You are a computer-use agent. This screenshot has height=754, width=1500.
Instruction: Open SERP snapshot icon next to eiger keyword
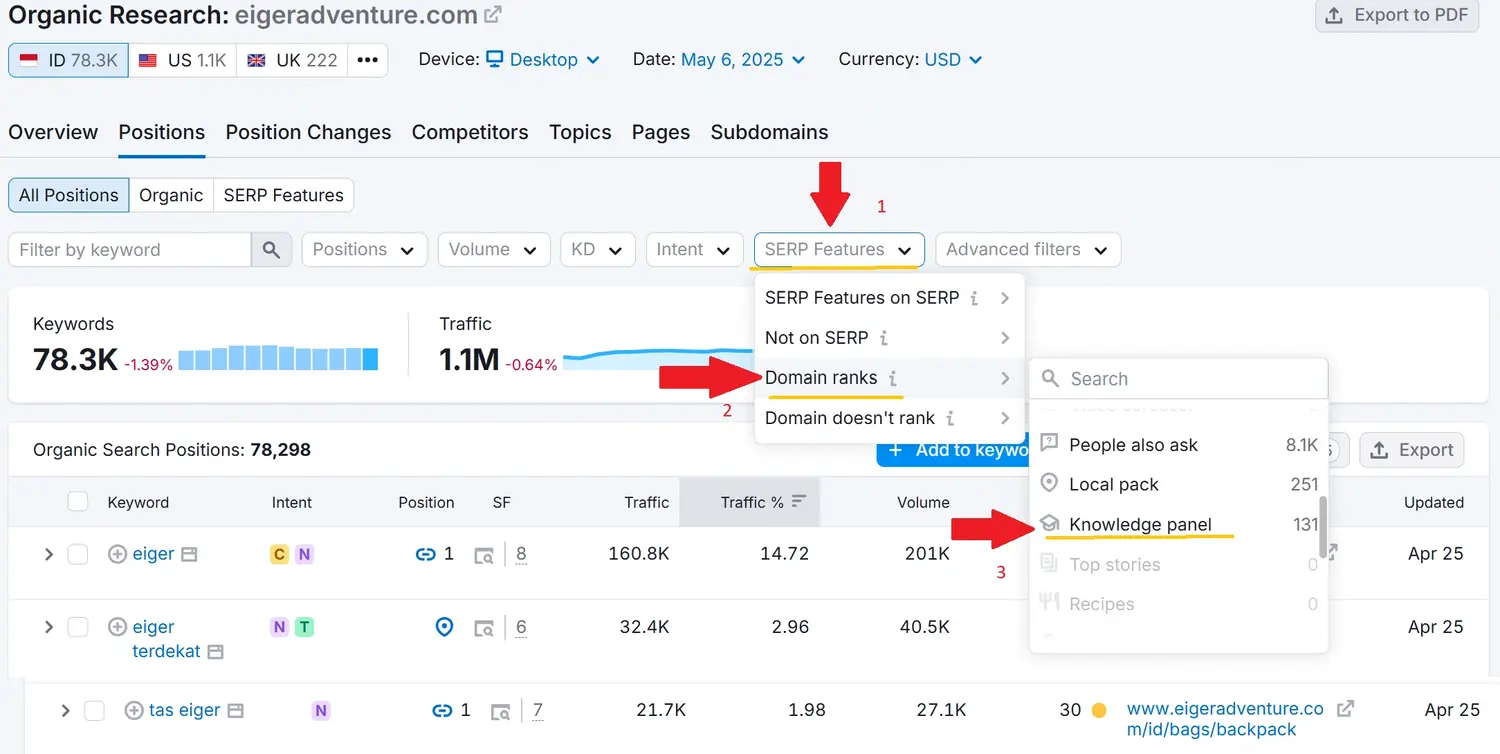pyautogui.click(x=189, y=554)
